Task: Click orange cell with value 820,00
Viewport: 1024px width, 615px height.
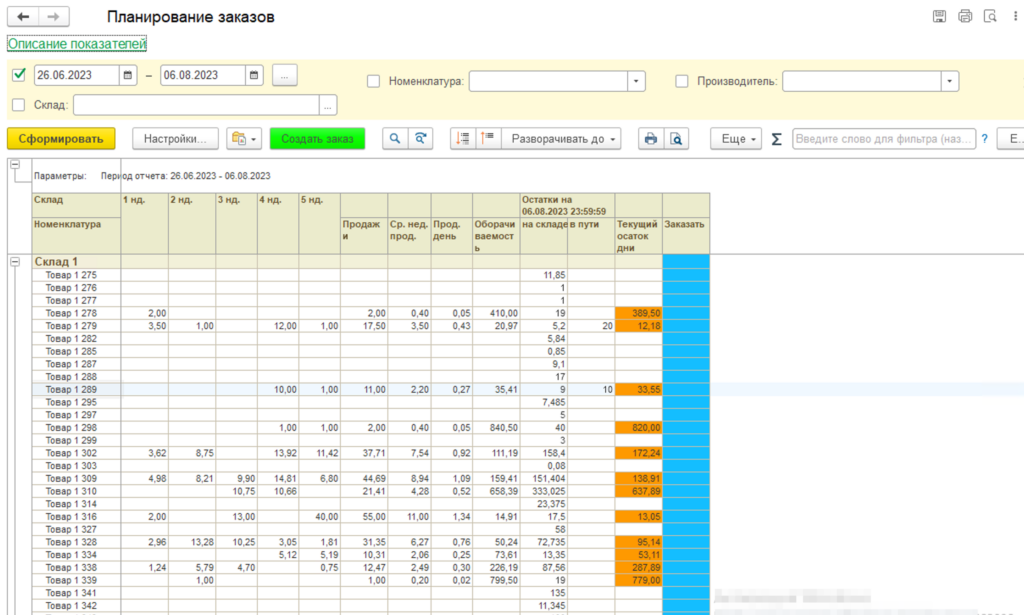Action: (639, 428)
